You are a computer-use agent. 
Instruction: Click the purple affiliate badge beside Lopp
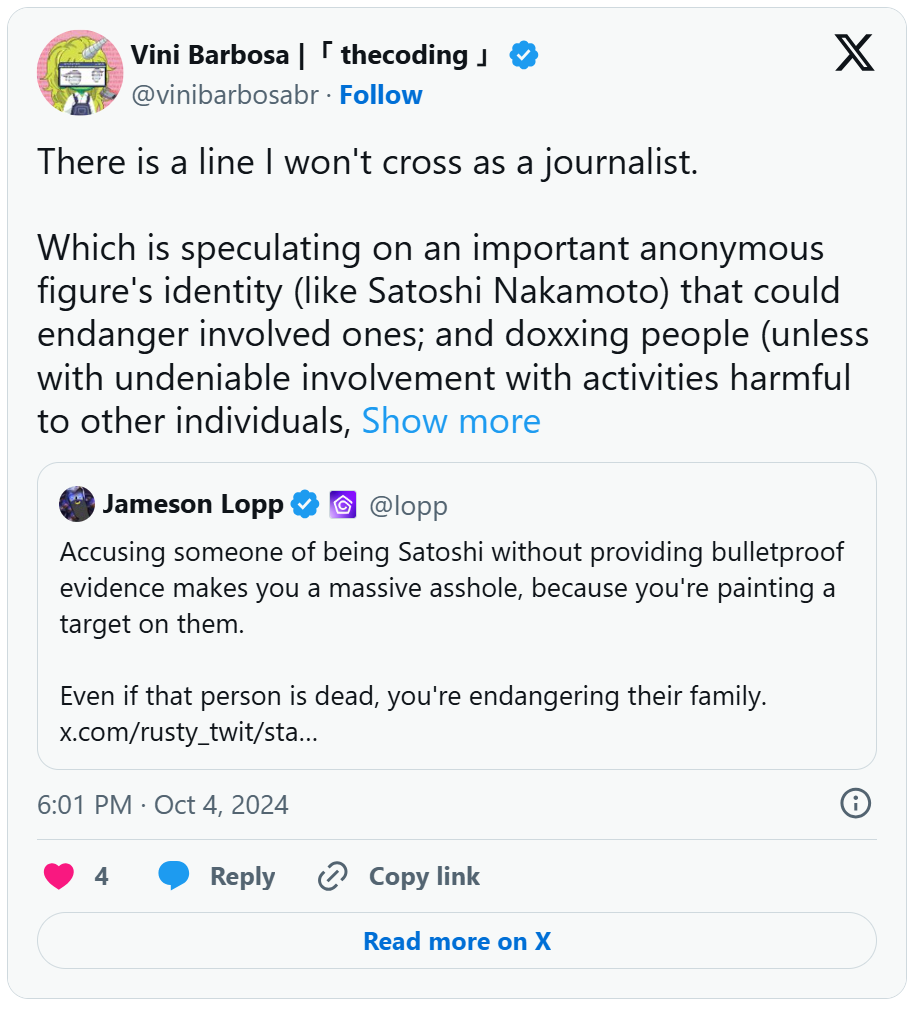(342, 505)
